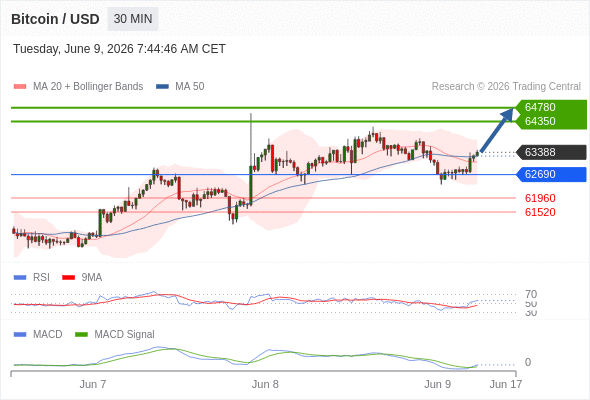The width and height of the screenshot is (590, 400).
Task: Click the MA 50 legend label
Action: click(190, 87)
